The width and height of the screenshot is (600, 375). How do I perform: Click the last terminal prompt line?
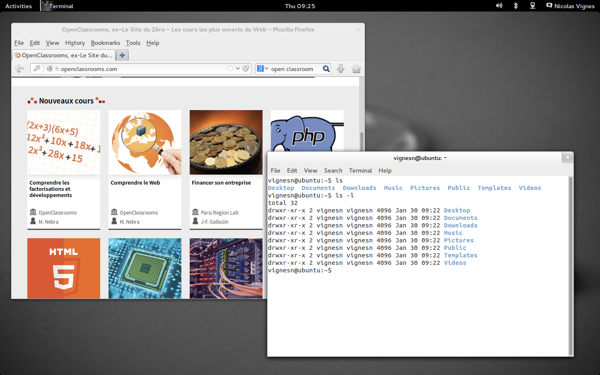point(300,271)
